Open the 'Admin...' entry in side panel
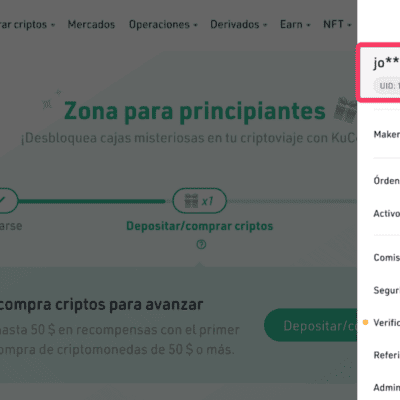This screenshot has height=400, width=400. coord(387,387)
